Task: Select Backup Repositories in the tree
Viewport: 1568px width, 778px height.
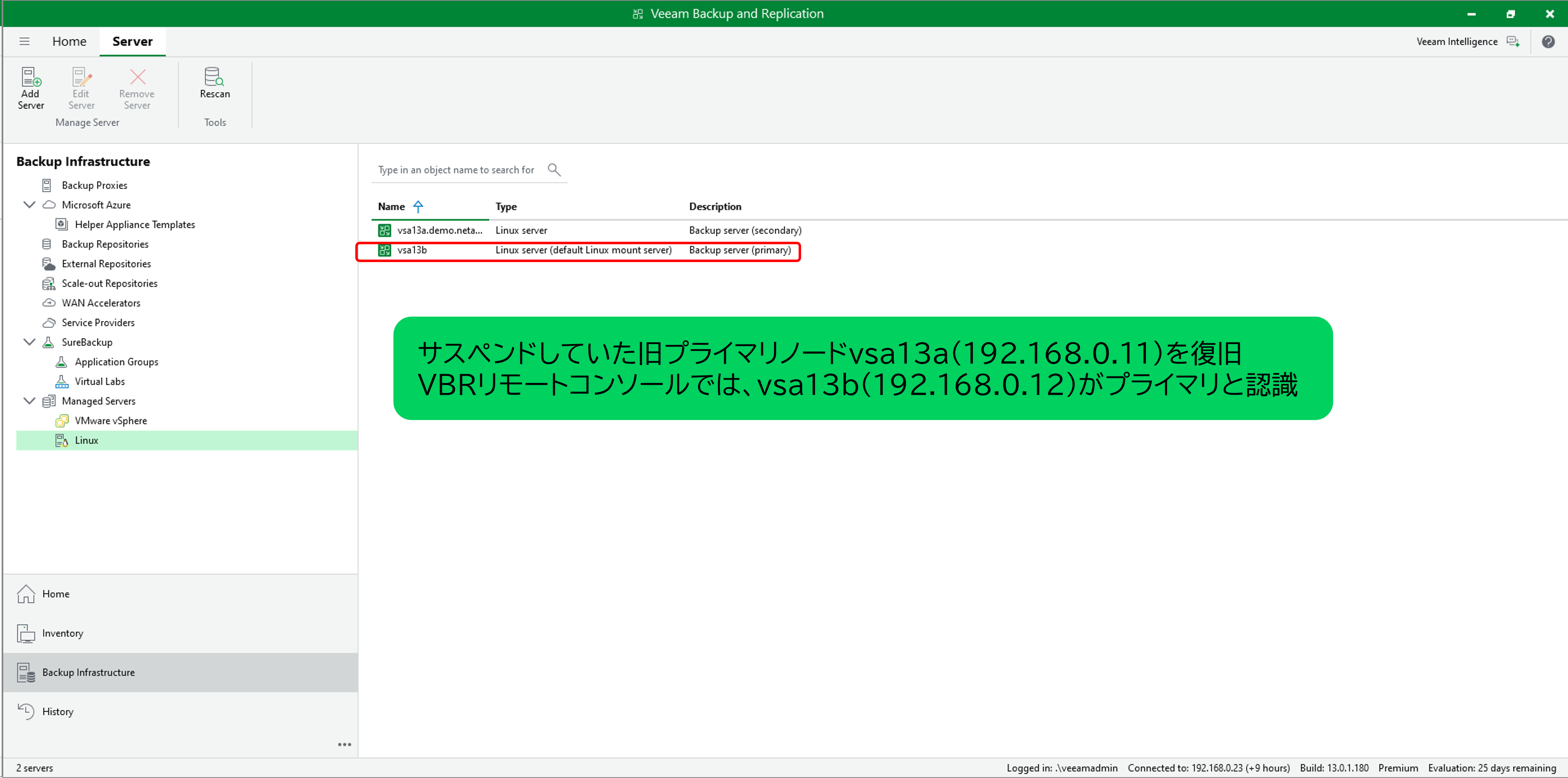Action: coord(105,244)
